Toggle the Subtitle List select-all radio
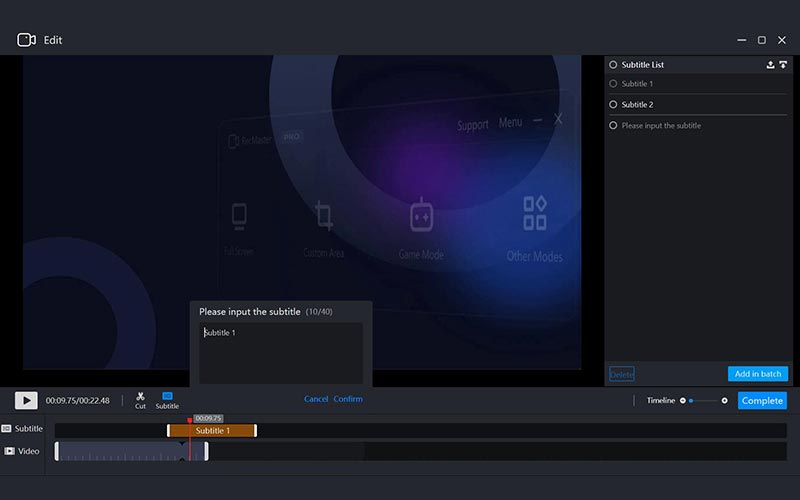 point(613,65)
